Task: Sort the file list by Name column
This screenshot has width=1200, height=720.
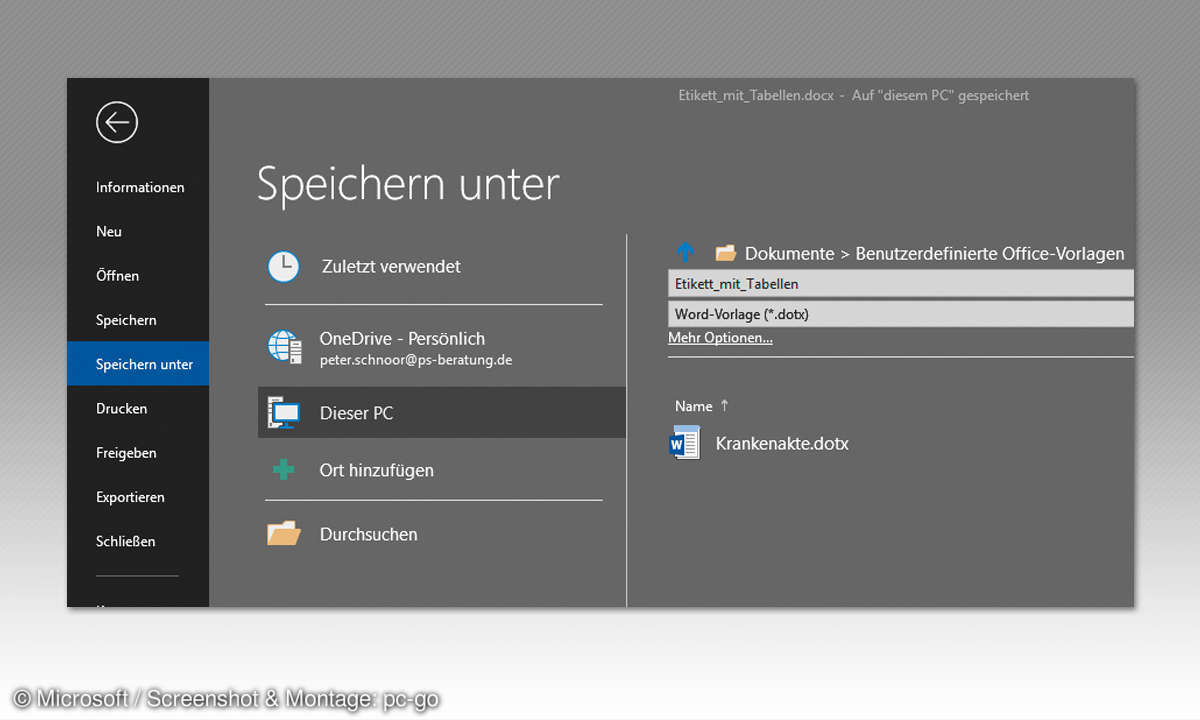Action: point(693,406)
